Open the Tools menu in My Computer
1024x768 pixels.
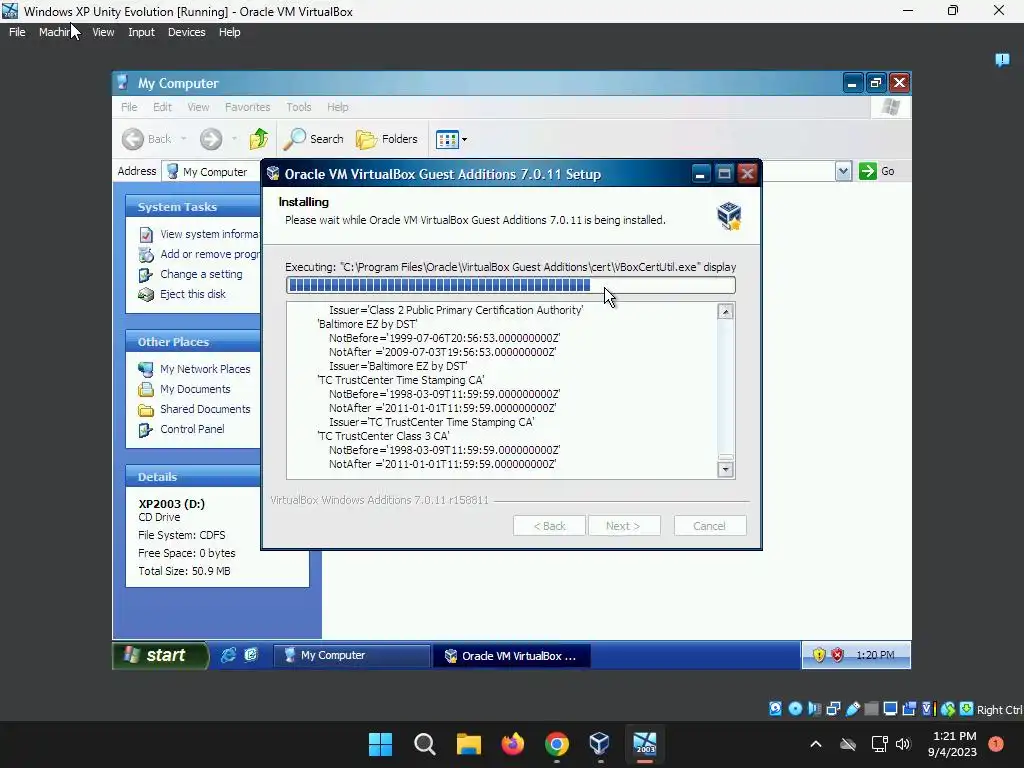[298, 107]
